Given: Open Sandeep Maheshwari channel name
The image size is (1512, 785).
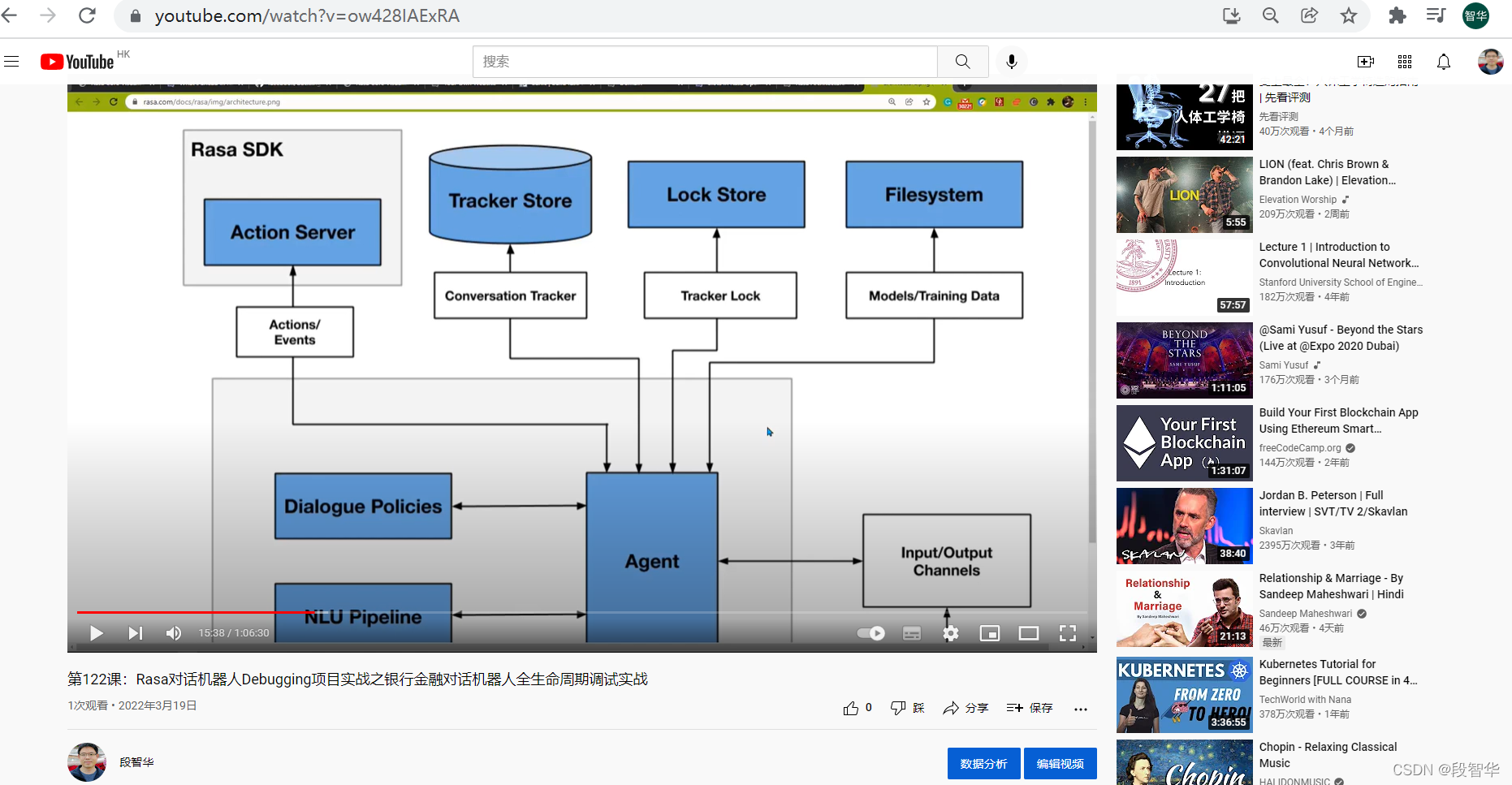Looking at the screenshot, I should (1306, 614).
